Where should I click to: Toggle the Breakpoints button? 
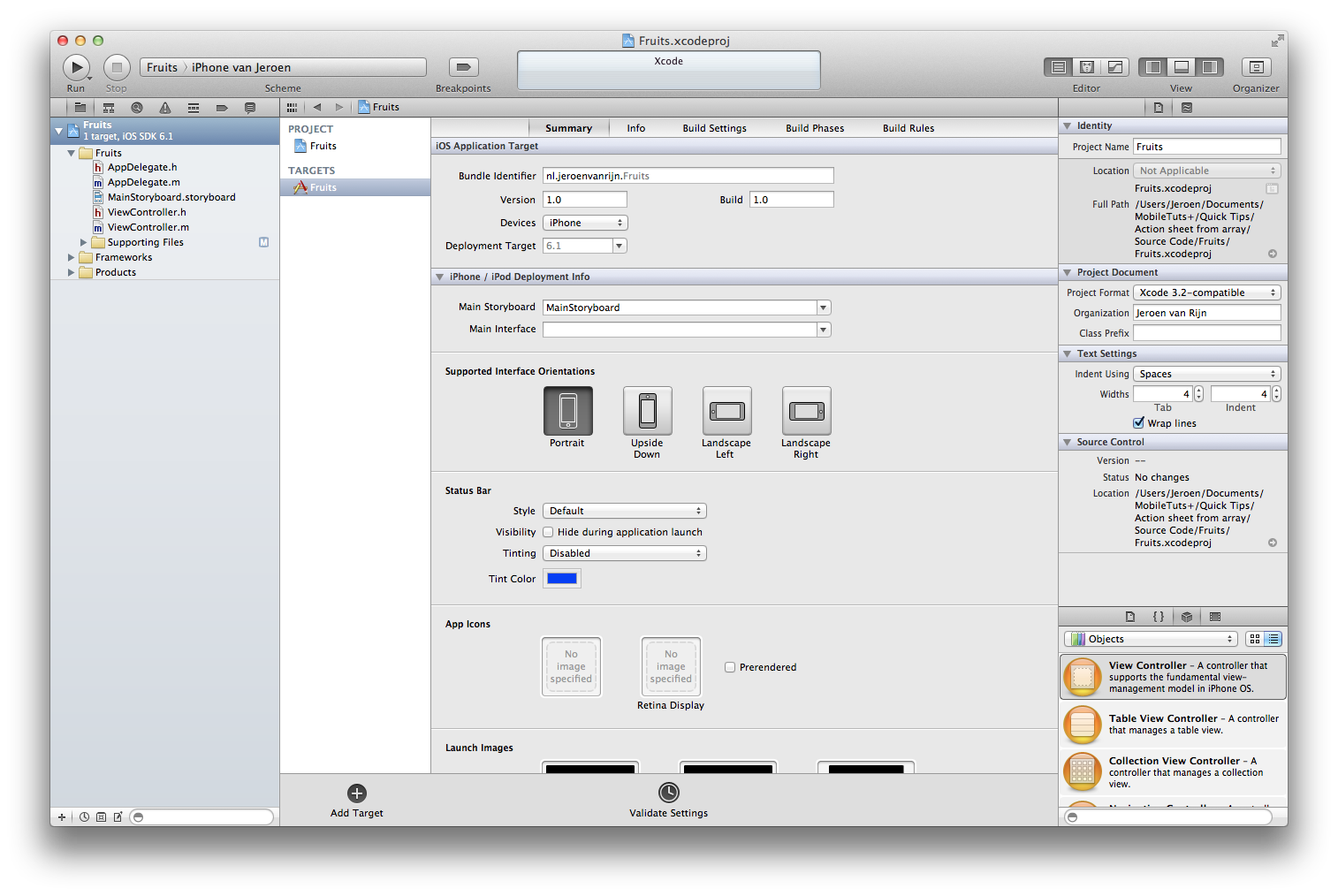click(463, 67)
